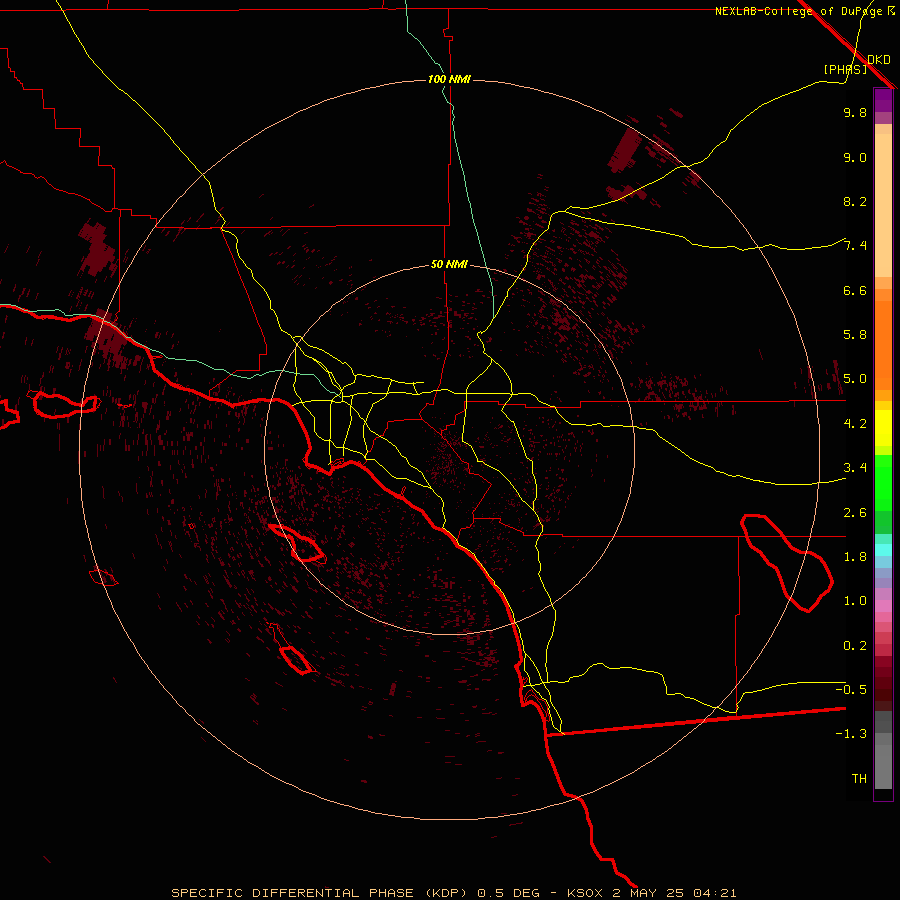The image size is (900, 900).
Task: Click the "7.4" legend value
Action: [855, 246]
